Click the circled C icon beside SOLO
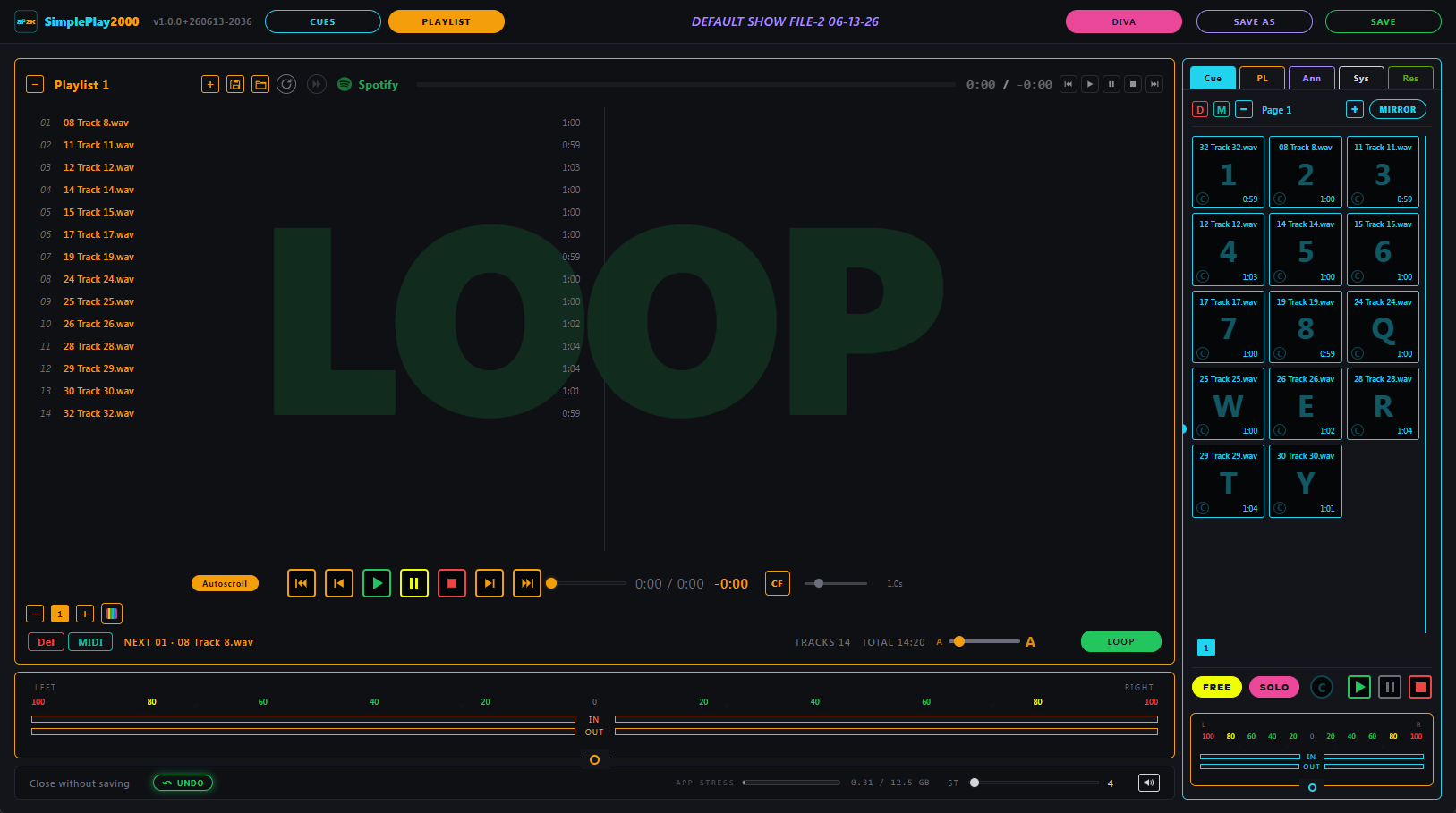 (1322, 687)
